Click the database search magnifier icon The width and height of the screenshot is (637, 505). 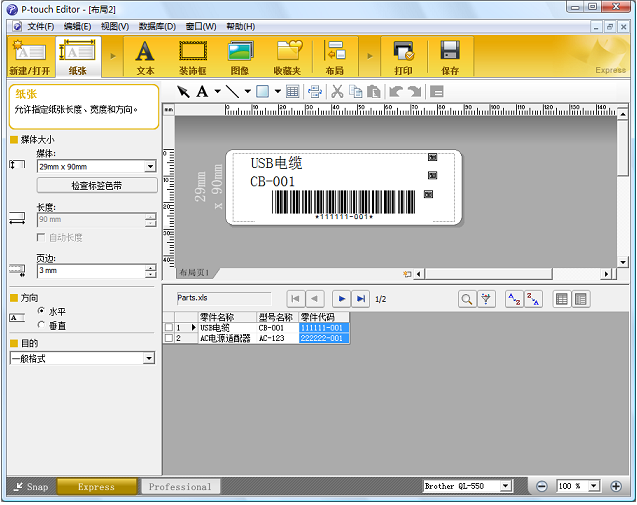click(x=467, y=299)
